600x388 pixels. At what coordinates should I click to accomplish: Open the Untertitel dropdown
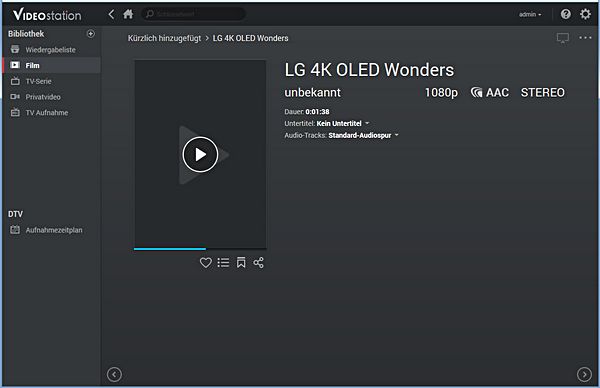(x=343, y=123)
